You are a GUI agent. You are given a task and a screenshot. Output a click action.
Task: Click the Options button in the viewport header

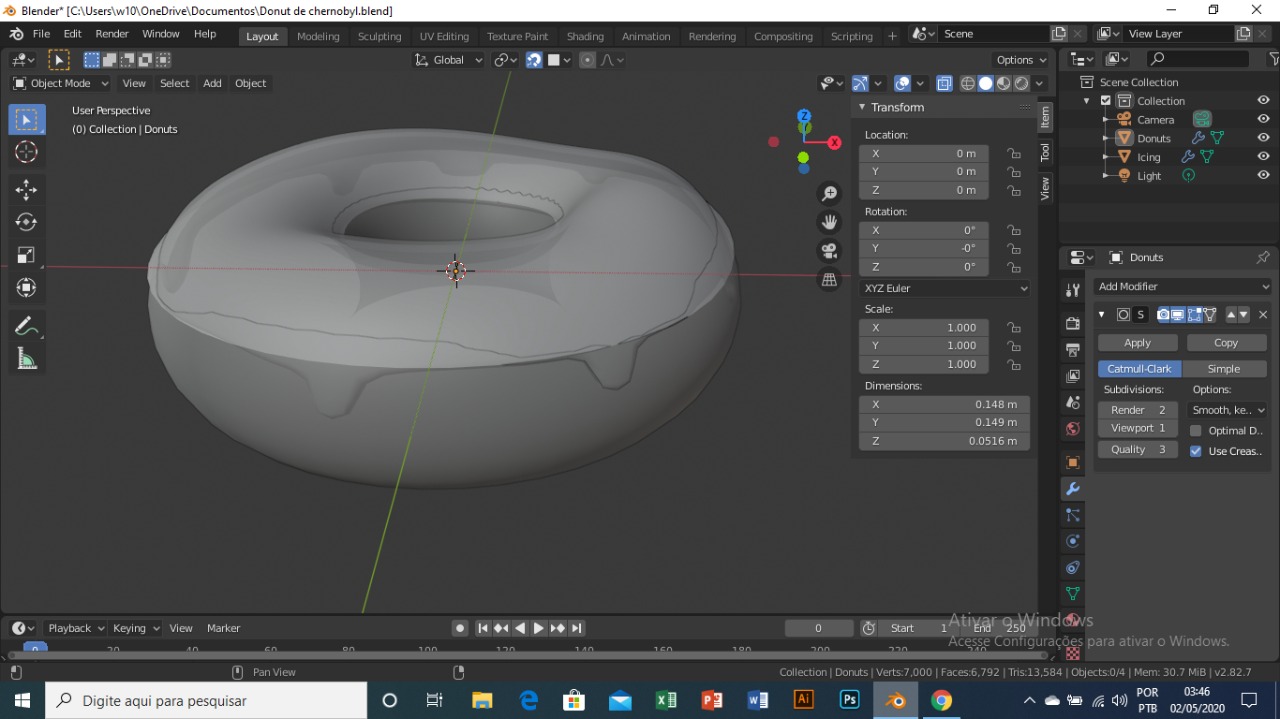pos(1021,60)
